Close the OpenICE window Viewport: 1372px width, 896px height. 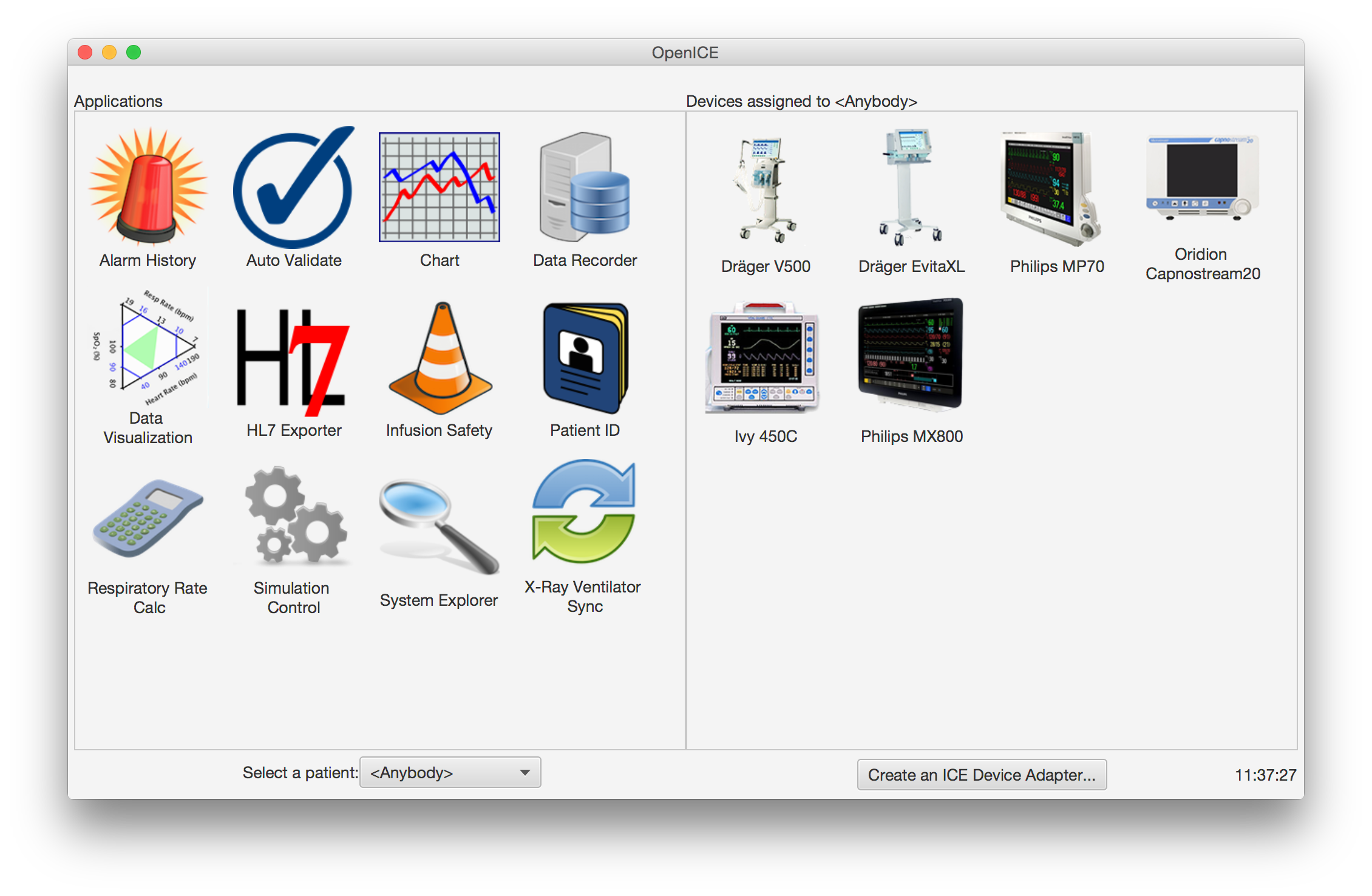click(85, 53)
